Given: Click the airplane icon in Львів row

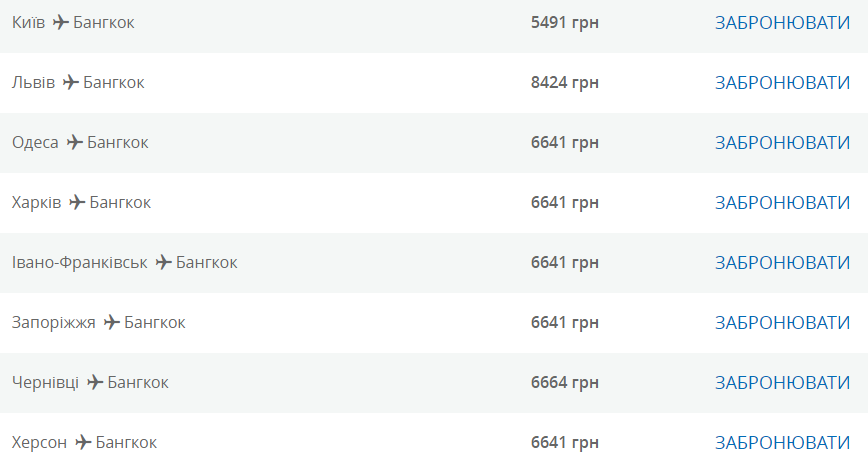Looking at the screenshot, I should (71, 82).
